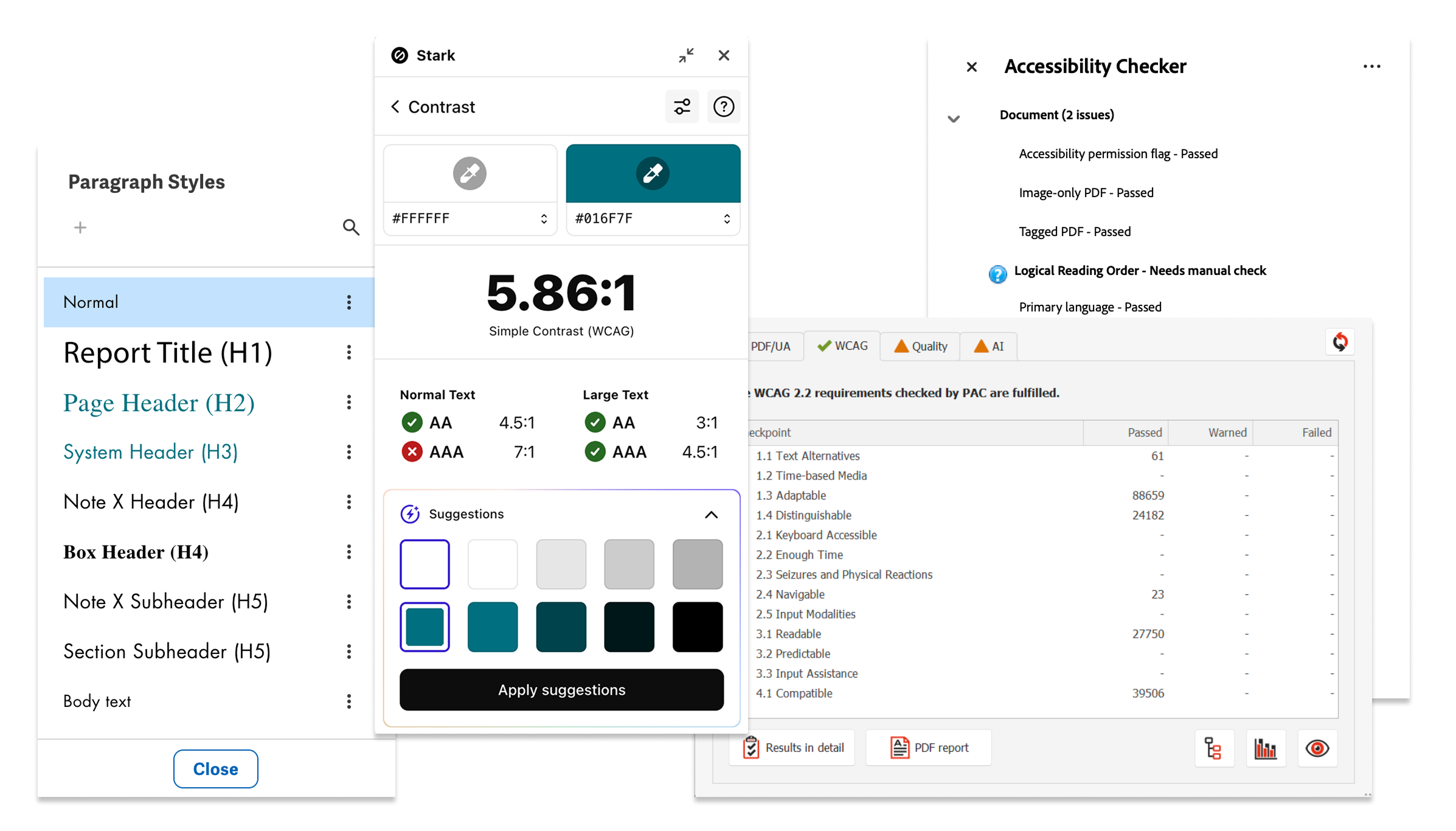Image resolution: width=1456 pixels, height=831 pixels.
Task: Collapse Document (2 issues) section
Action: [954, 119]
